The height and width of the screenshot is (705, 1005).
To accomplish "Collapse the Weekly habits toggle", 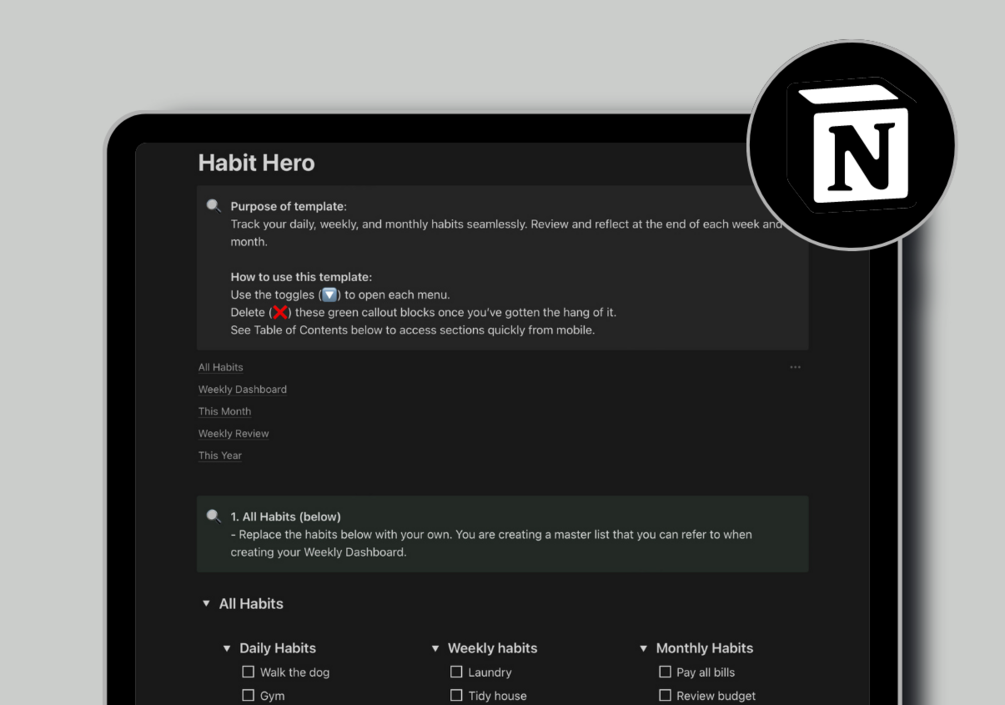I will (x=435, y=649).
